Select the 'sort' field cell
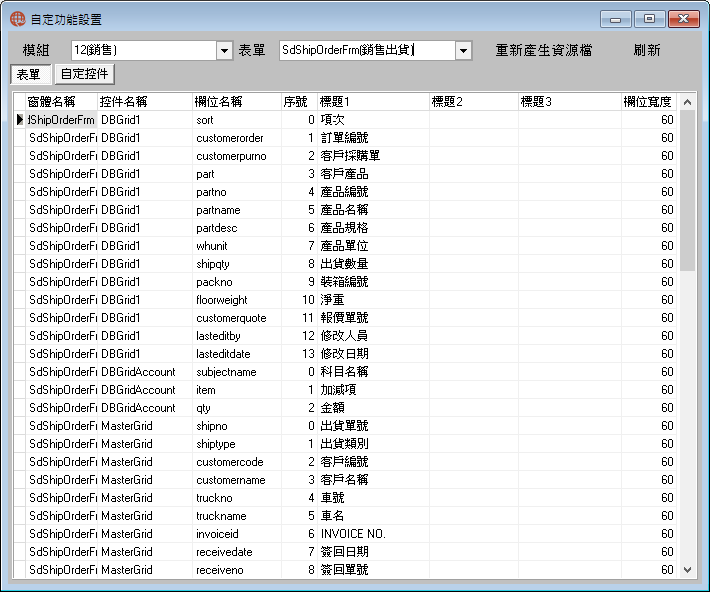The height and width of the screenshot is (592, 710). [237, 120]
